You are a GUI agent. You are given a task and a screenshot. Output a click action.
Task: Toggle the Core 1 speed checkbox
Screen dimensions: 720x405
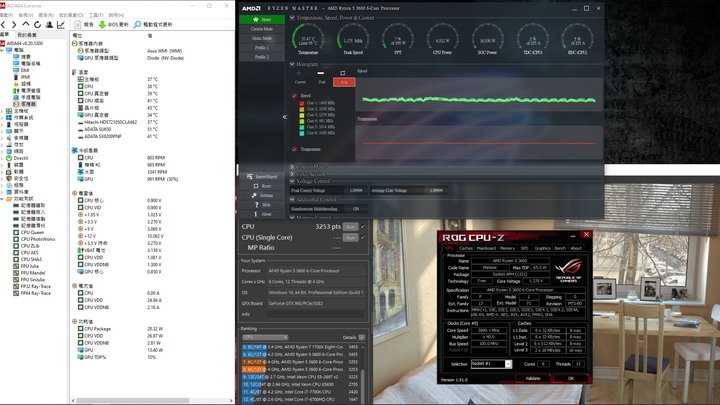tap(302, 103)
